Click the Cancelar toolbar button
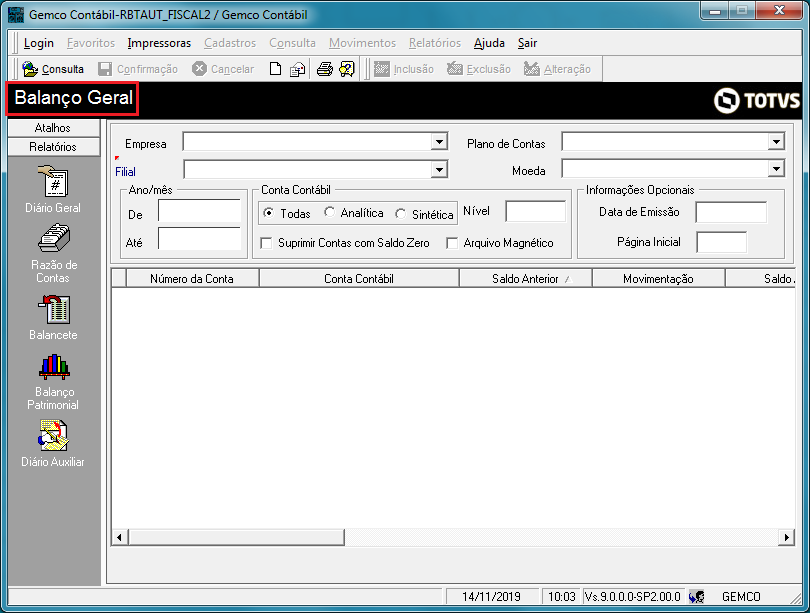The height and width of the screenshot is (613, 810). click(x=223, y=69)
